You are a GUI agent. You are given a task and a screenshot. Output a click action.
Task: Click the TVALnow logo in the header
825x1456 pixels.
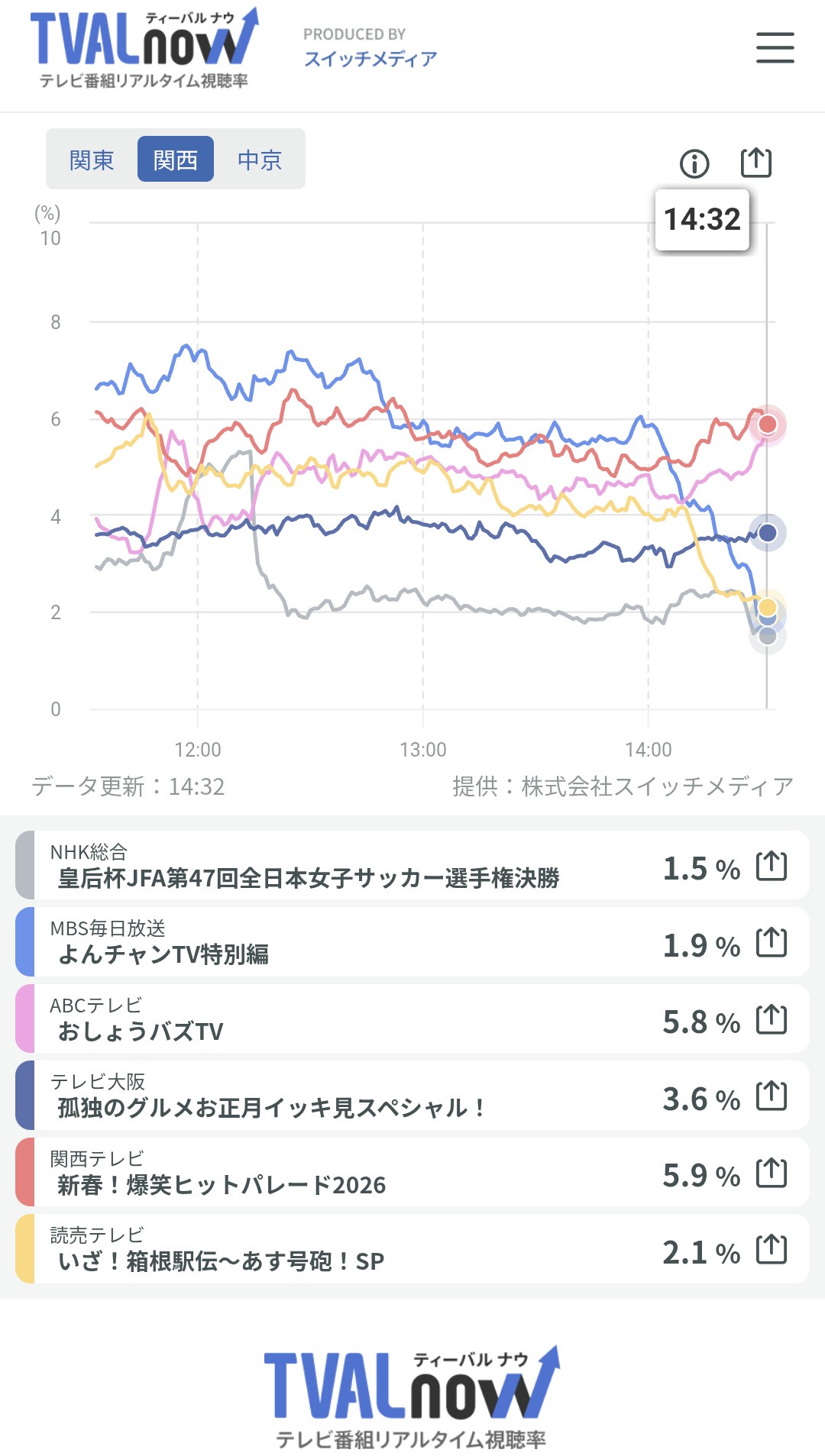[144, 47]
